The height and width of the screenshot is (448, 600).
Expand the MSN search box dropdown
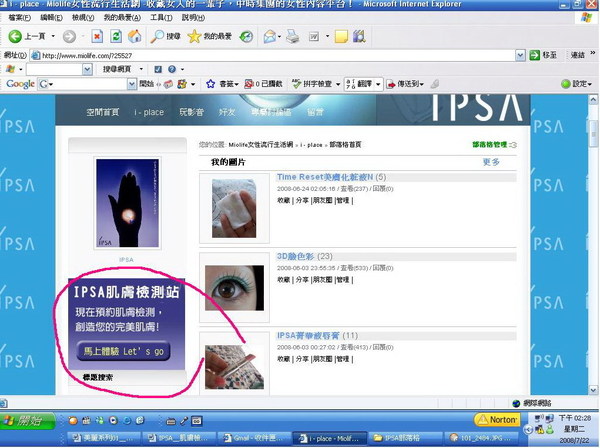coord(87,69)
